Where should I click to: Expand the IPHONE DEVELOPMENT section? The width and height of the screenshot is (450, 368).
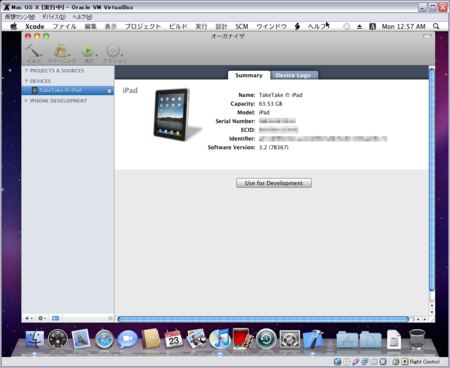[26, 101]
